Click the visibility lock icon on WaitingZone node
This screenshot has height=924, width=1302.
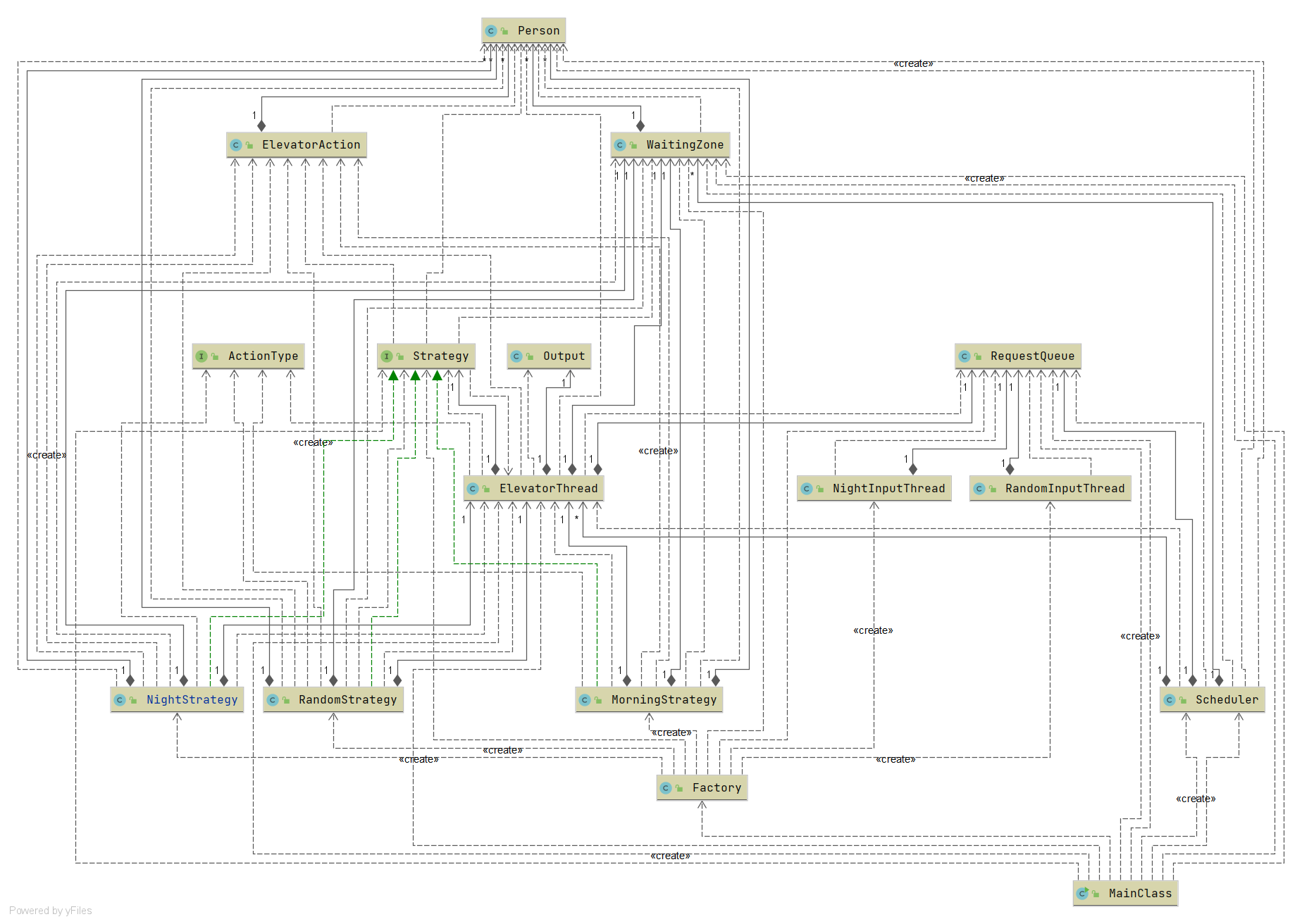(633, 145)
